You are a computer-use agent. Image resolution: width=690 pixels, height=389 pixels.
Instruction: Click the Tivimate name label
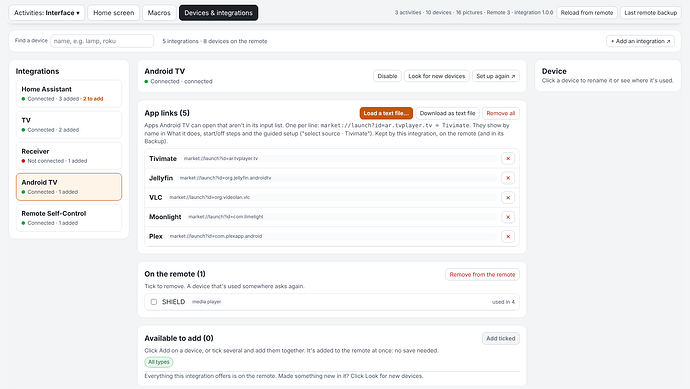163,158
